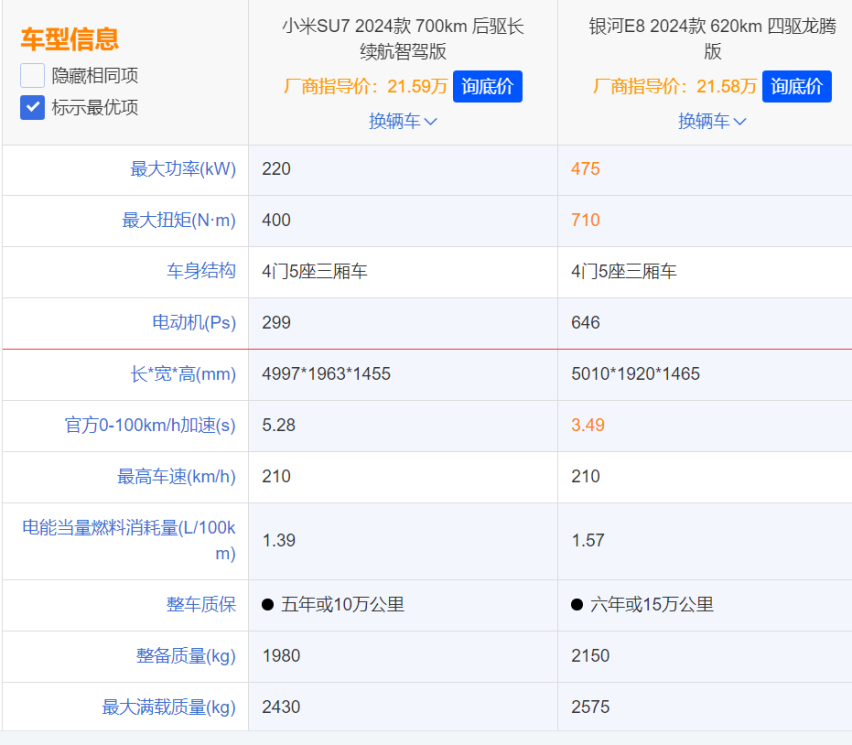
Task: Open the 银河E8 2024款 620km model title
Action: (712, 39)
